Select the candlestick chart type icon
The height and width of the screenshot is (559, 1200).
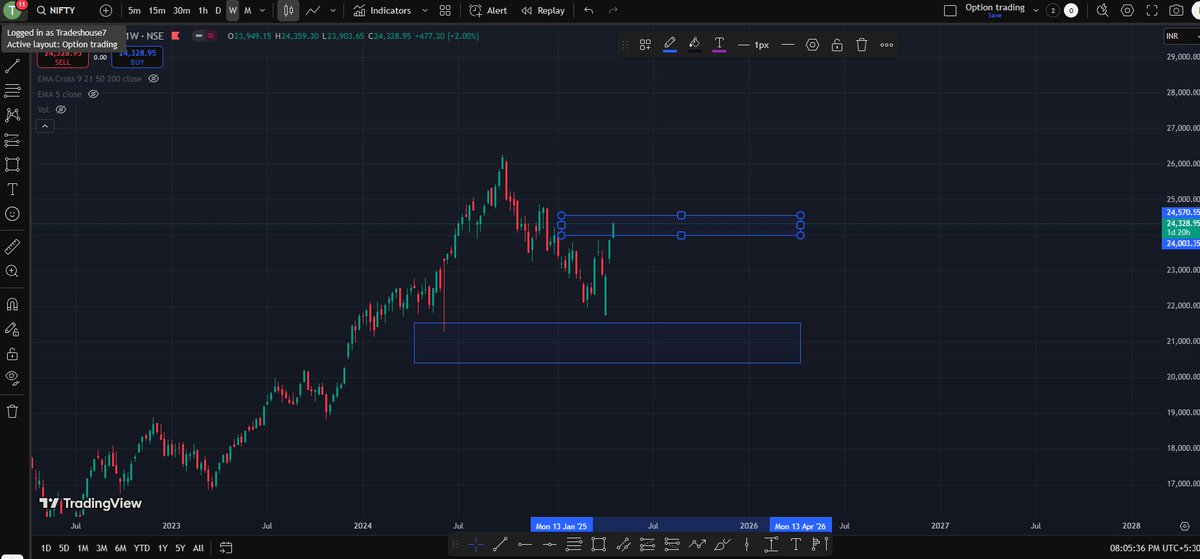click(288, 10)
